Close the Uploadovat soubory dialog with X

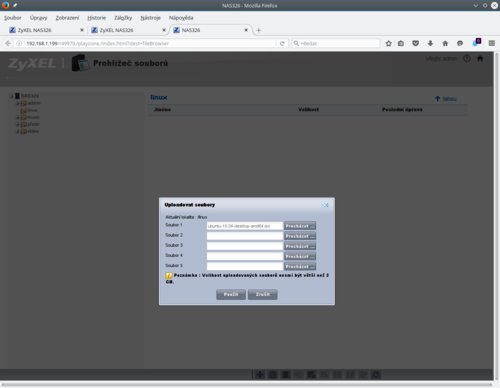point(325,205)
